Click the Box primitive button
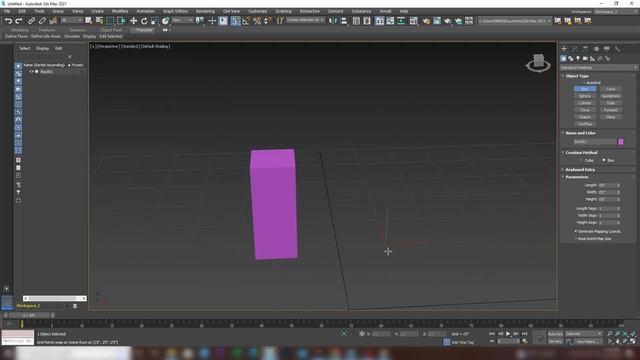Viewport: 640px width, 360px height. point(585,89)
